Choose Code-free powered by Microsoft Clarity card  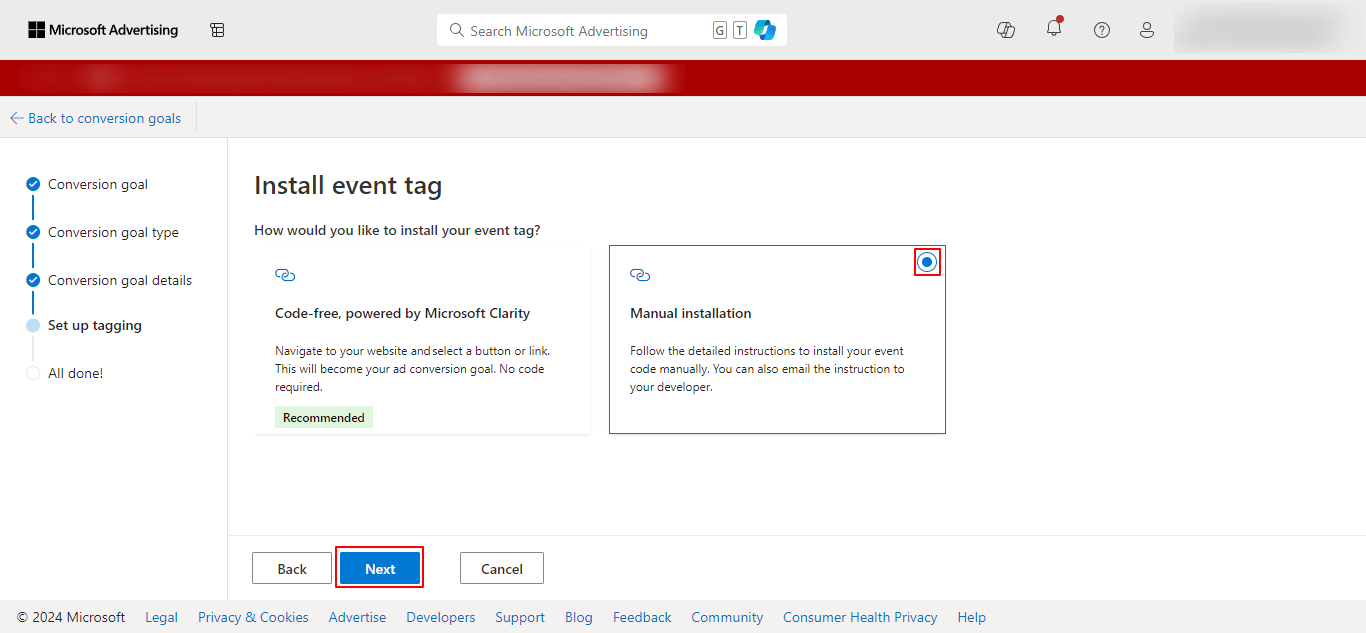coord(422,340)
